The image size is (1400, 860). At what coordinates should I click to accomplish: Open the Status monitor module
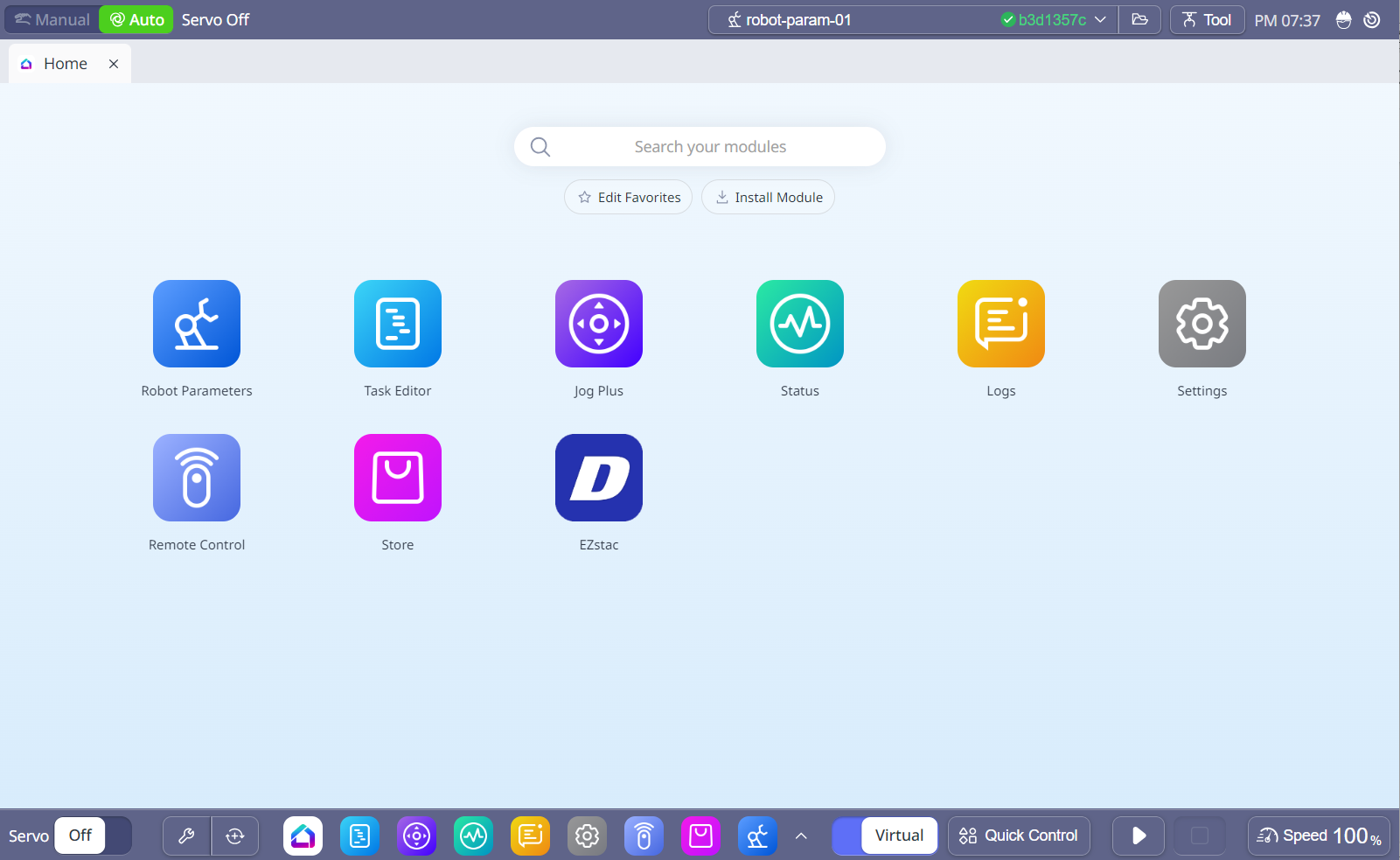[800, 324]
